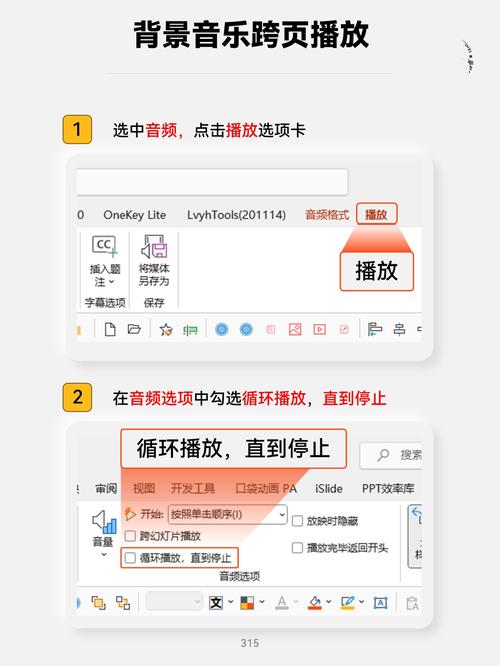The height and width of the screenshot is (666, 500).
Task: Open dropdown arrow beside the 文 icon
Action: (x=231, y=602)
